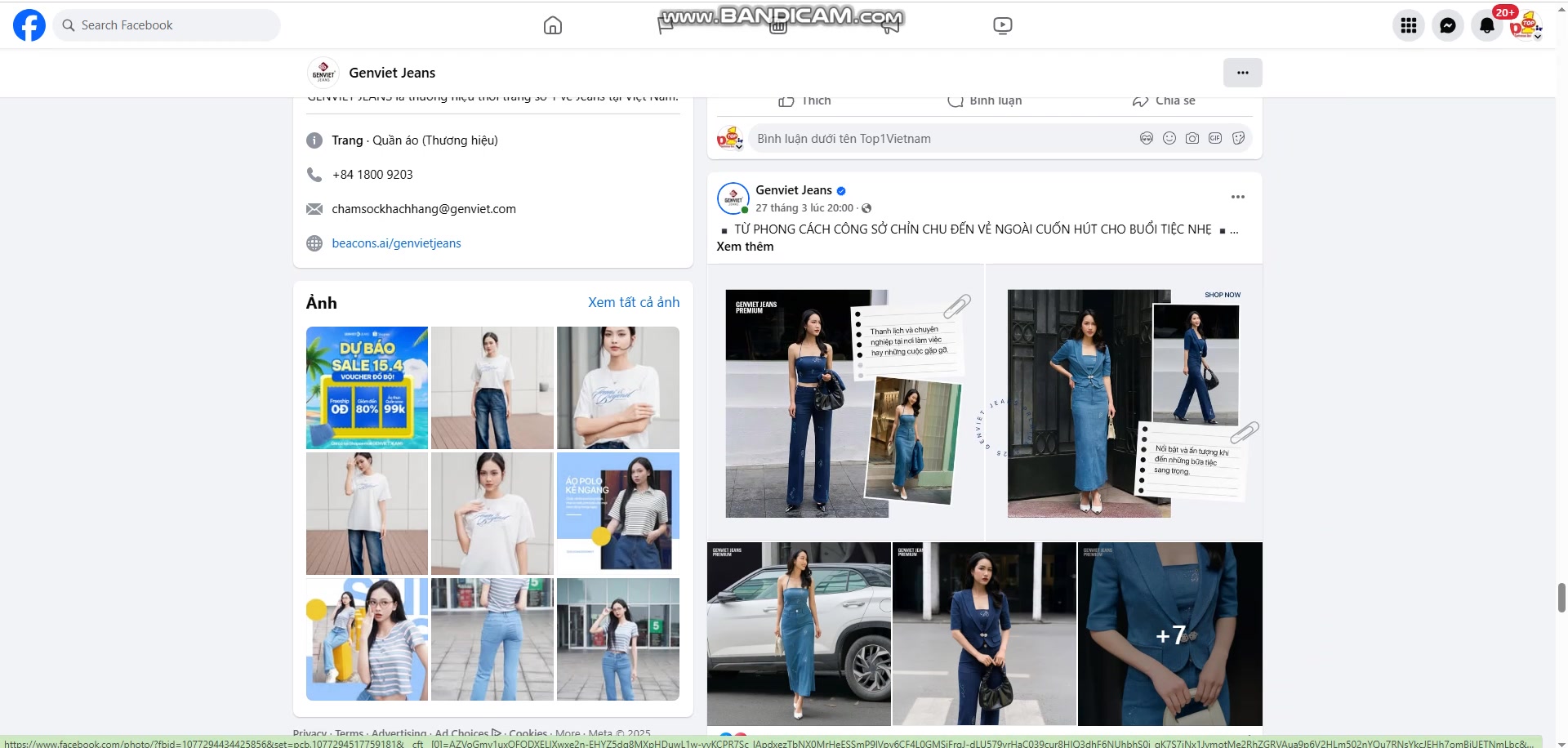Open the apps grid menu icon
The image size is (1568, 748).
pyautogui.click(x=1408, y=25)
